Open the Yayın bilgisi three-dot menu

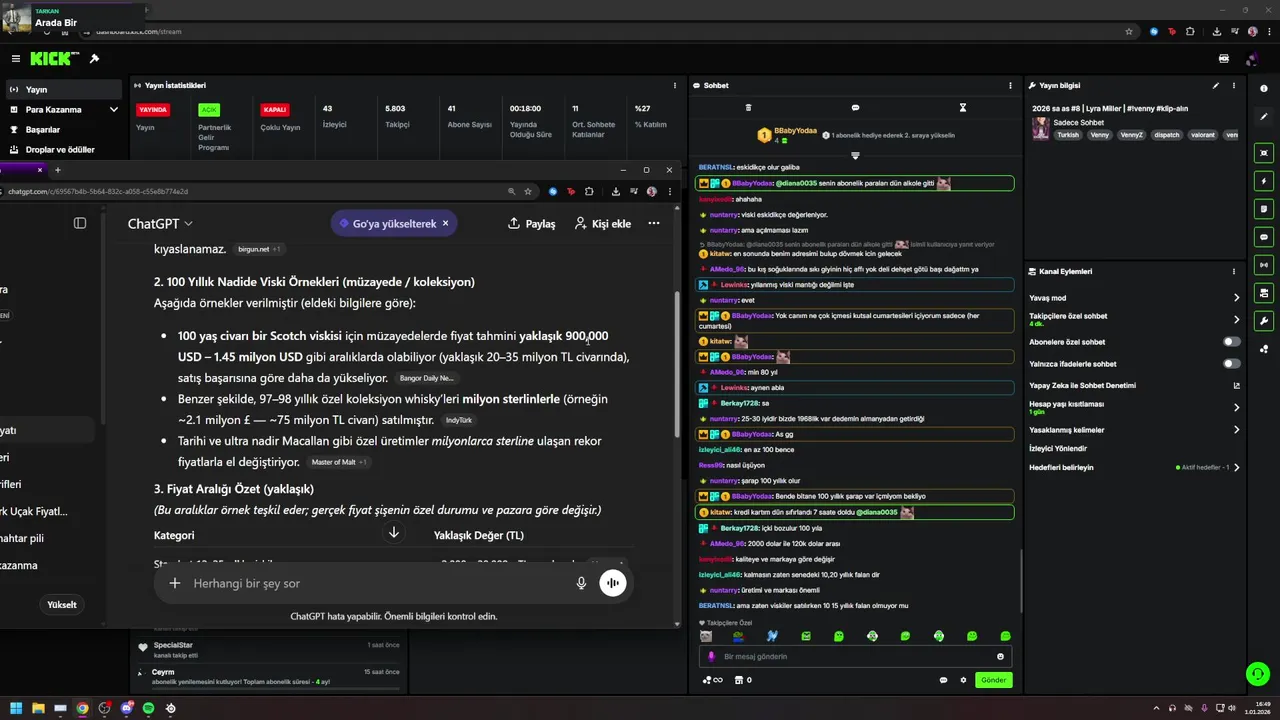point(1236,86)
